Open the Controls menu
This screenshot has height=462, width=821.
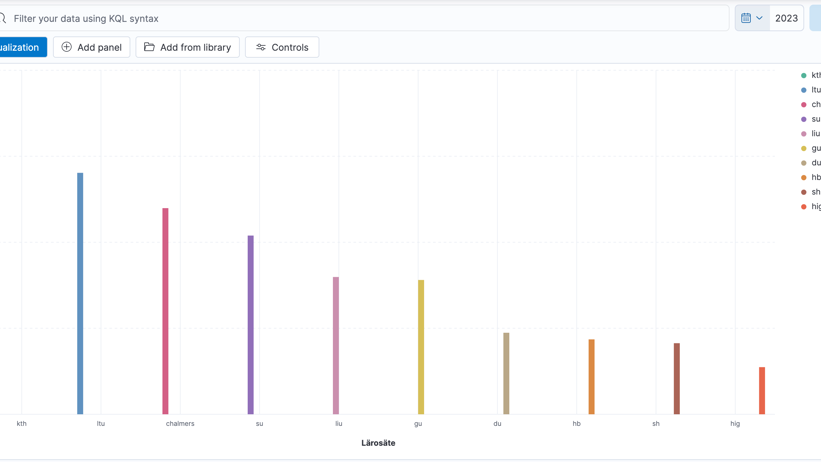click(x=282, y=47)
